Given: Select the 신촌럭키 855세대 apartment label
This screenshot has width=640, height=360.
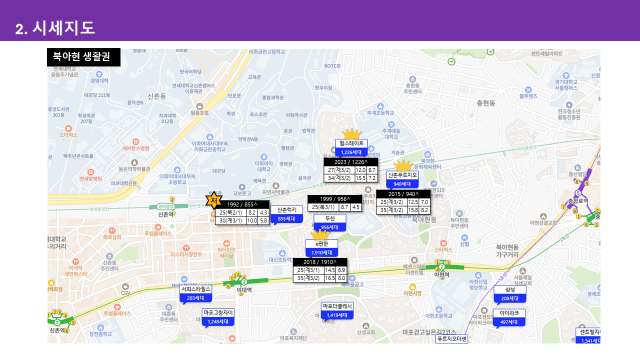Looking at the screenshot, I should point(287,215).
